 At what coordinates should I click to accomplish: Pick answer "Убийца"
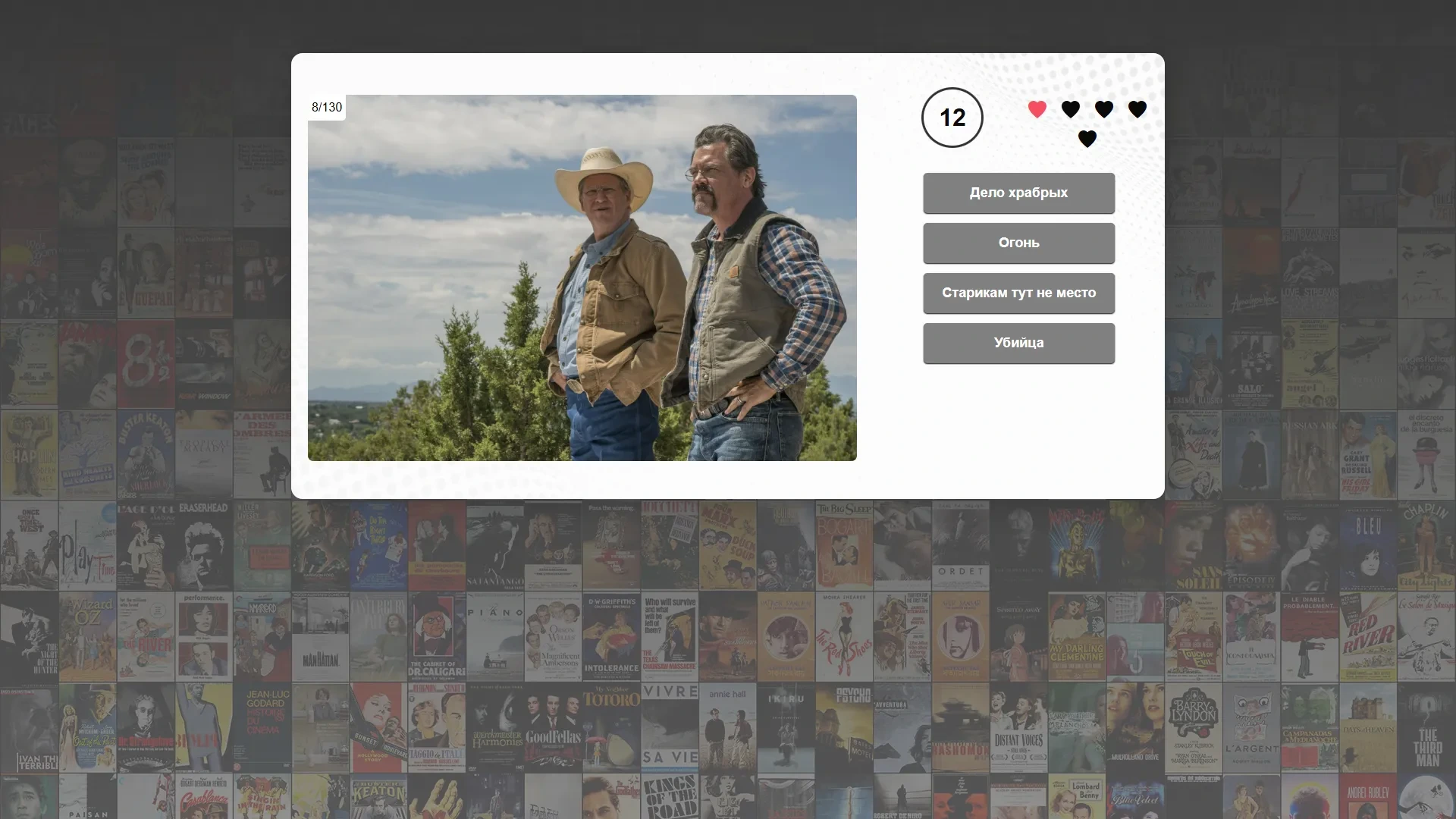pos(1018,343)
